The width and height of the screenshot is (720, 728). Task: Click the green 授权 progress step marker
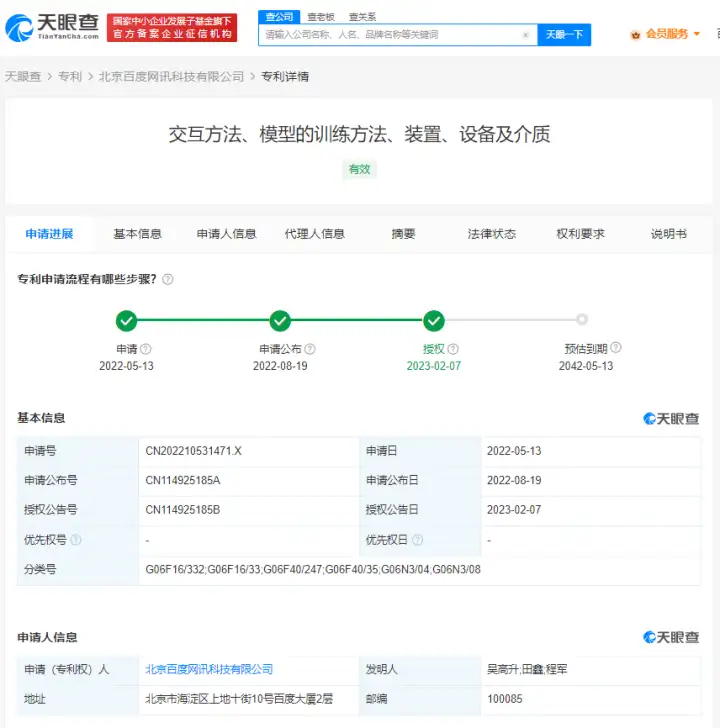pos(434,321)
